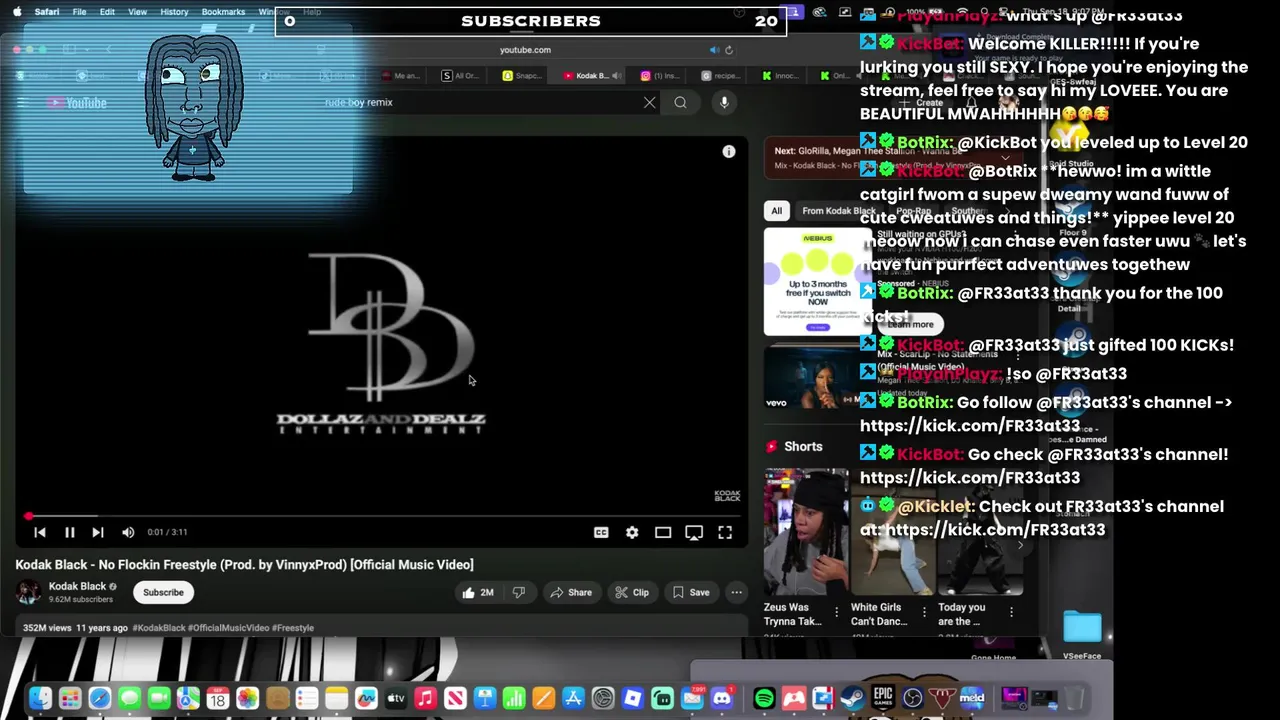The image size is (1280, 720).
Task: Cast video with AirPlay icon
Action: click(x=694, y=533)
